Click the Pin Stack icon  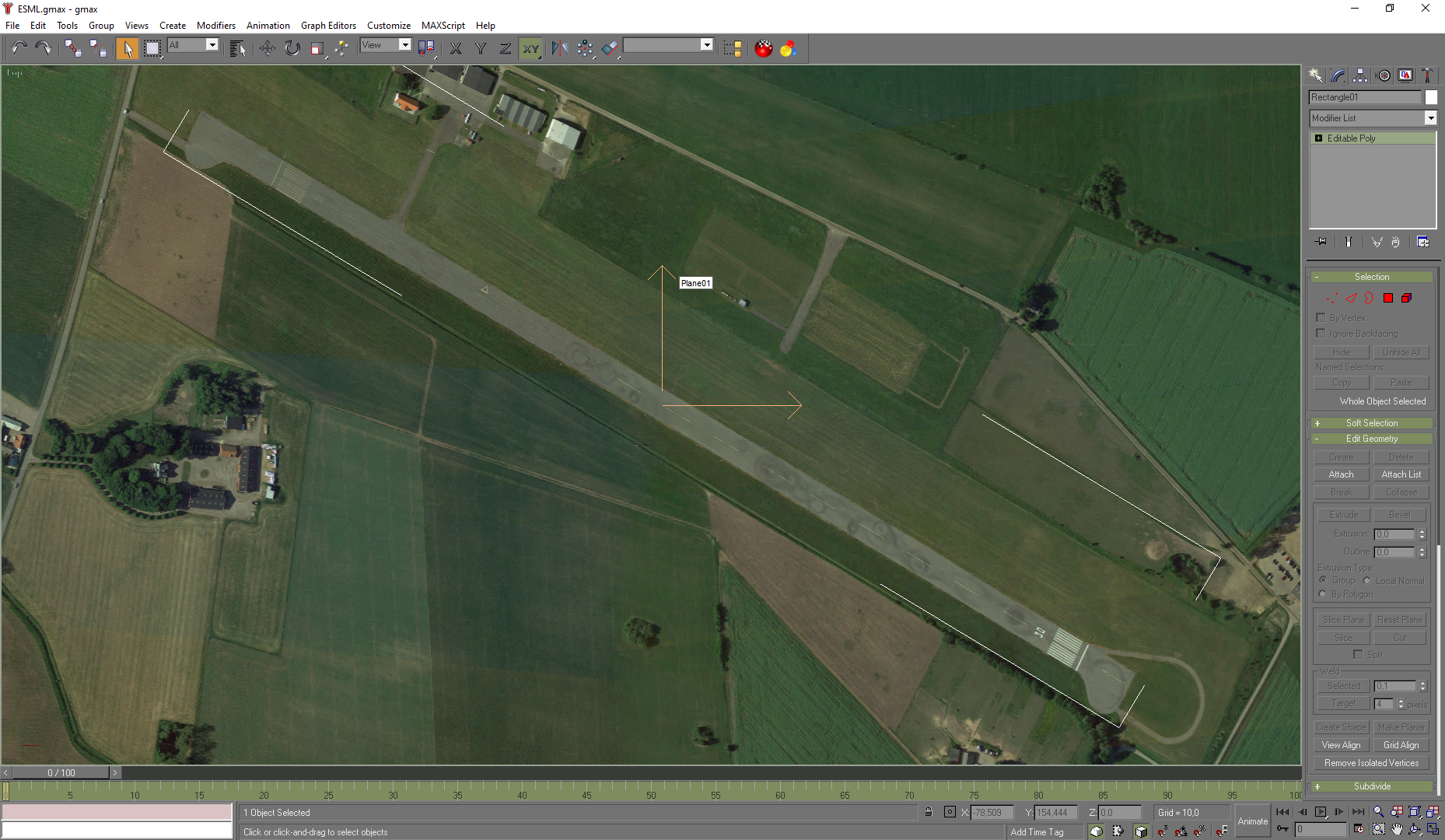[x=1321, y=242]
